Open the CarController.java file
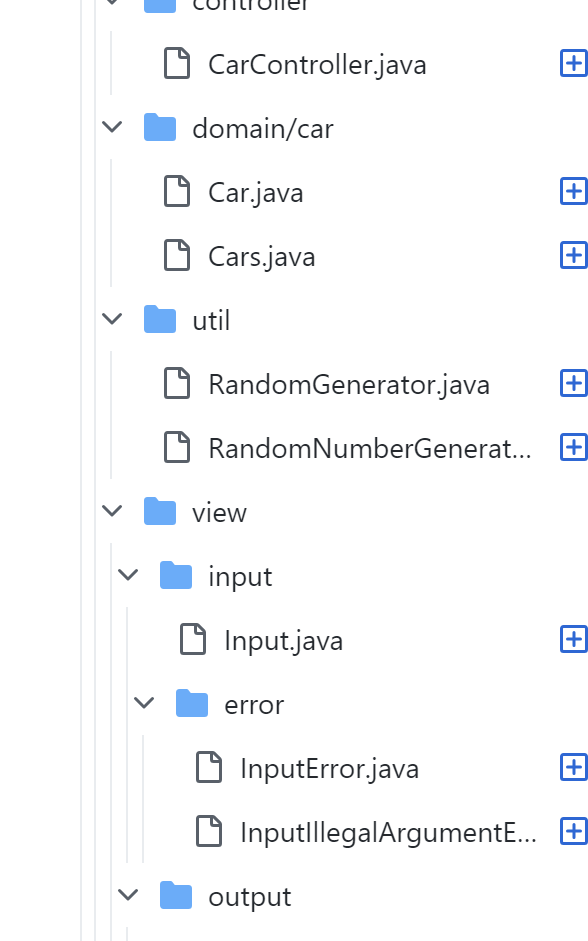Viewport: 588px width, 941px height. coord(317,65)
